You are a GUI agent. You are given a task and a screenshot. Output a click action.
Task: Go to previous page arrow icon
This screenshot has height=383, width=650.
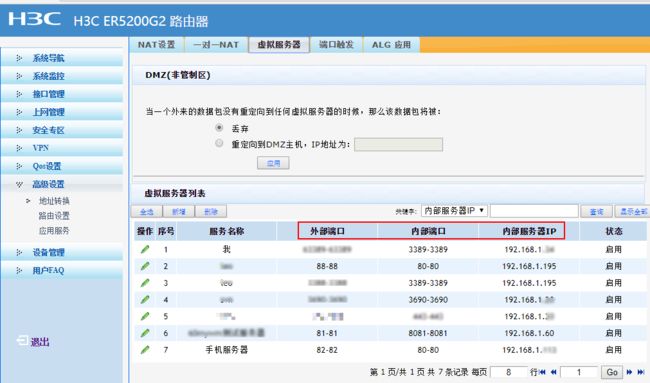(x=553, y=372)
